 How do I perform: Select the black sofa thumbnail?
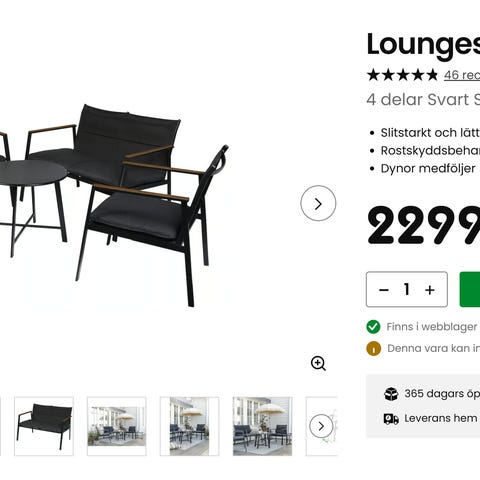44,426
